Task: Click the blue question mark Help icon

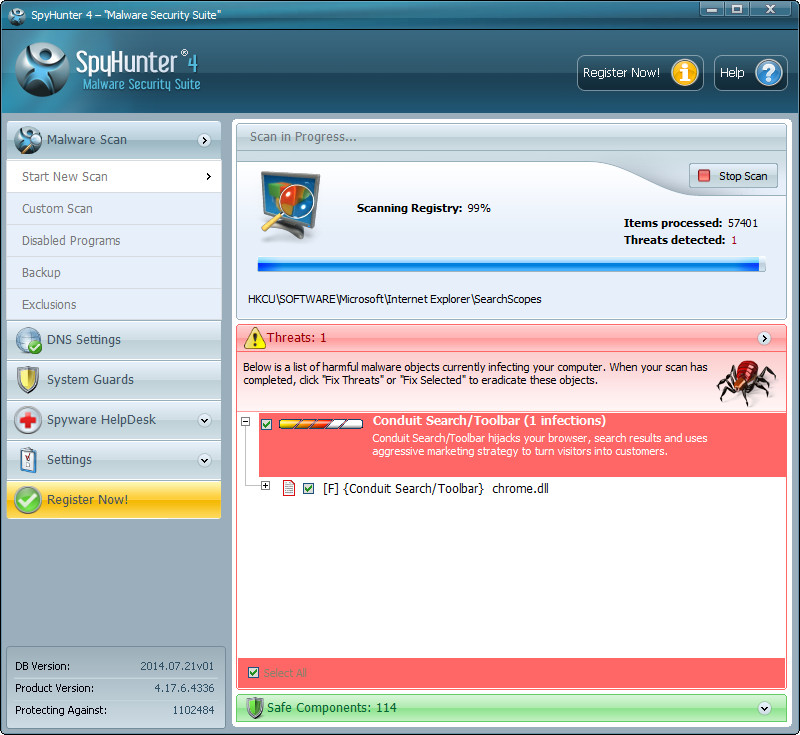Action: (768, 72)
